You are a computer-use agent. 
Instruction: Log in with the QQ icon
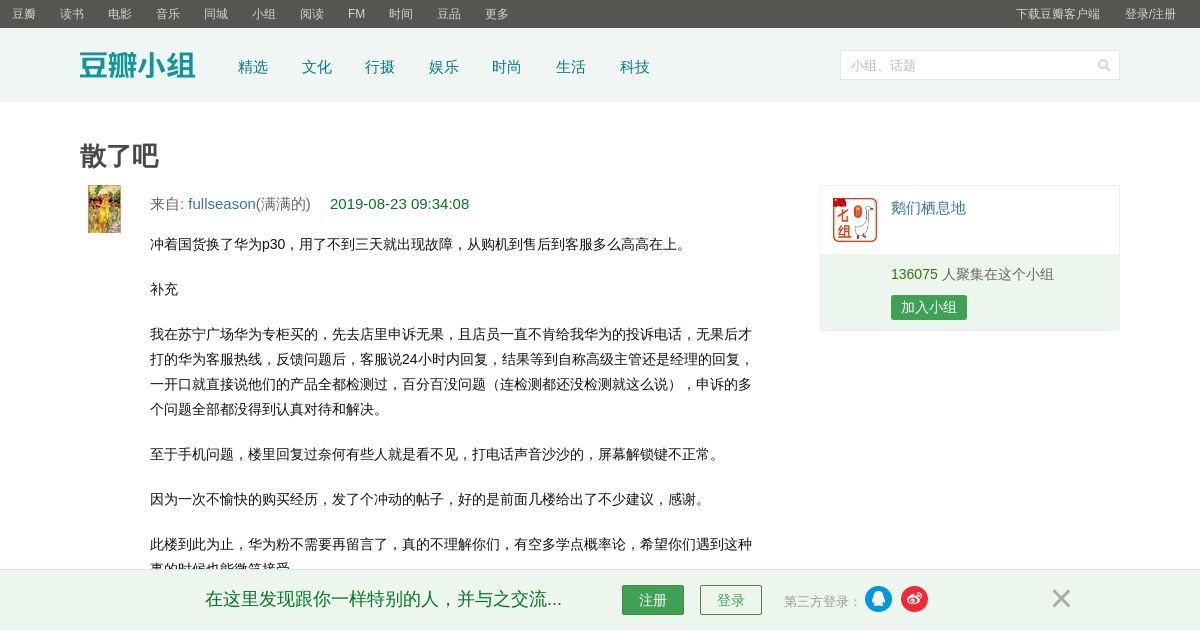[x=878, y=599]
